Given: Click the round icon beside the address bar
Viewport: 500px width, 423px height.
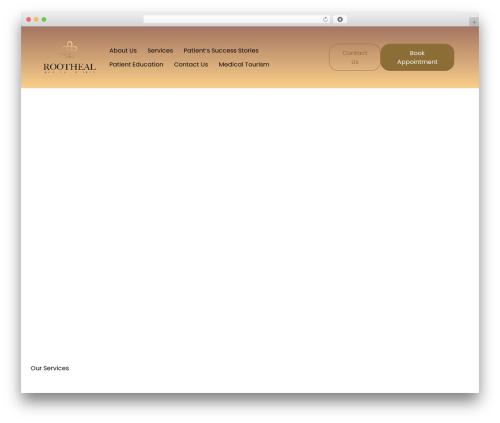Looking at the screenshot, I should [x=340, y=20].
